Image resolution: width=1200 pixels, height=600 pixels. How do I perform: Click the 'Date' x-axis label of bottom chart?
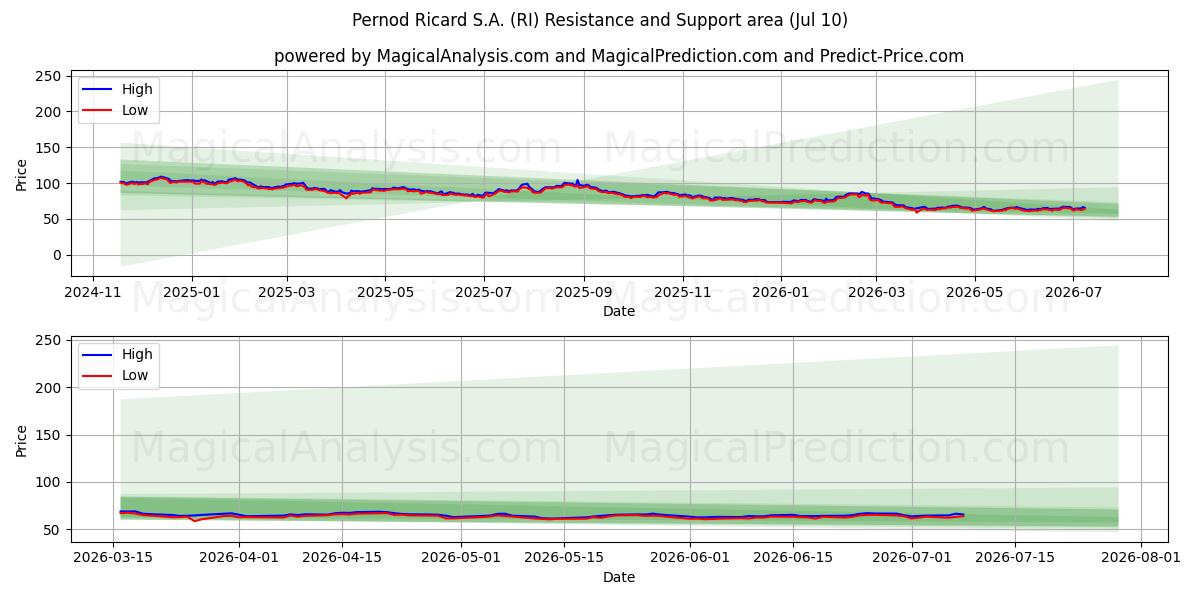(619, 577)
